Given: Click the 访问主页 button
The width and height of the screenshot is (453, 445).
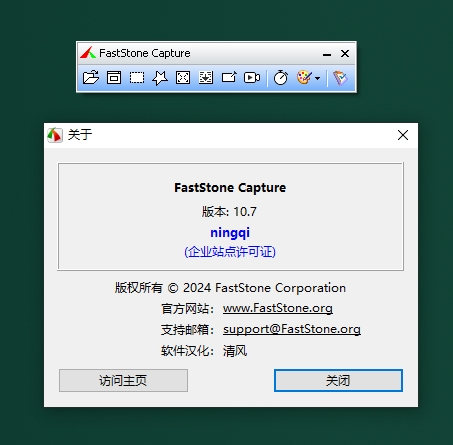Looking at the screenshot, I should [x=123, y=380].
